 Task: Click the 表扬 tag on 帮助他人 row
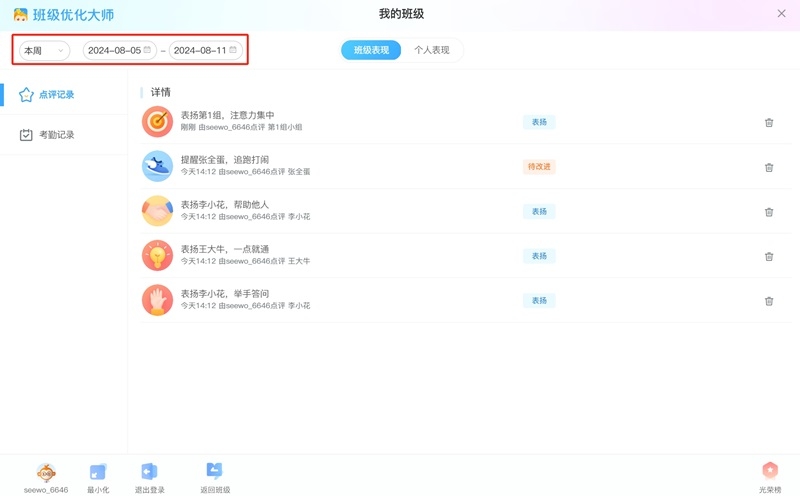[539, 211]
